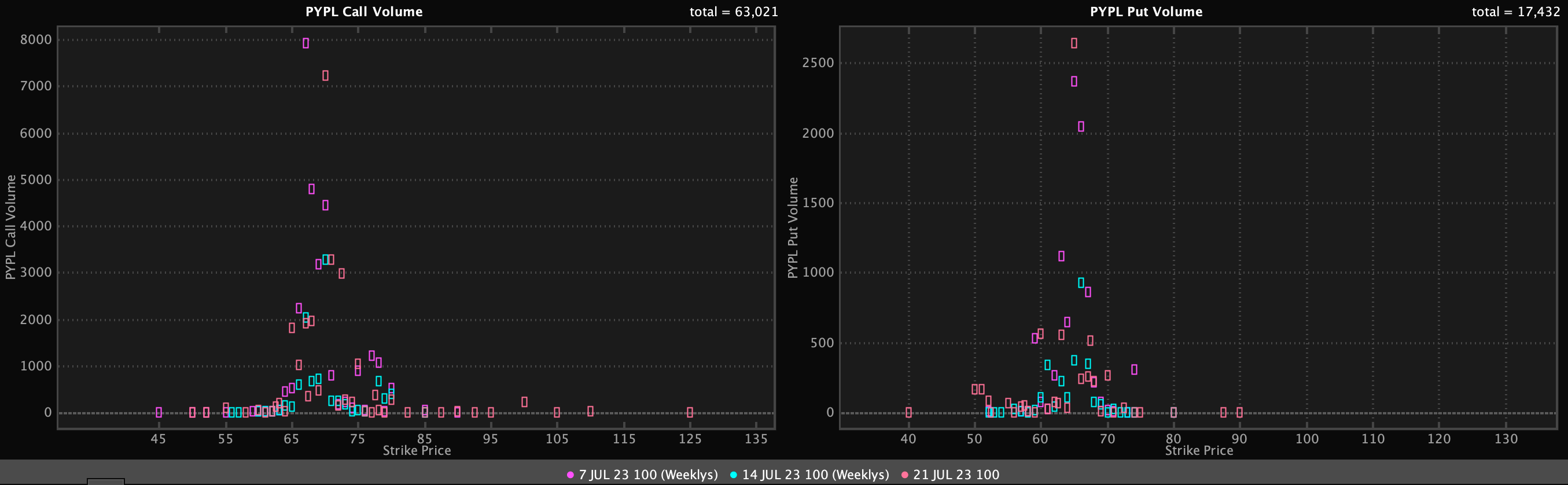Screen dimensions: 1568x485
Task: Click the '130' strike tick on put chart
Action: pos(1506,439)
